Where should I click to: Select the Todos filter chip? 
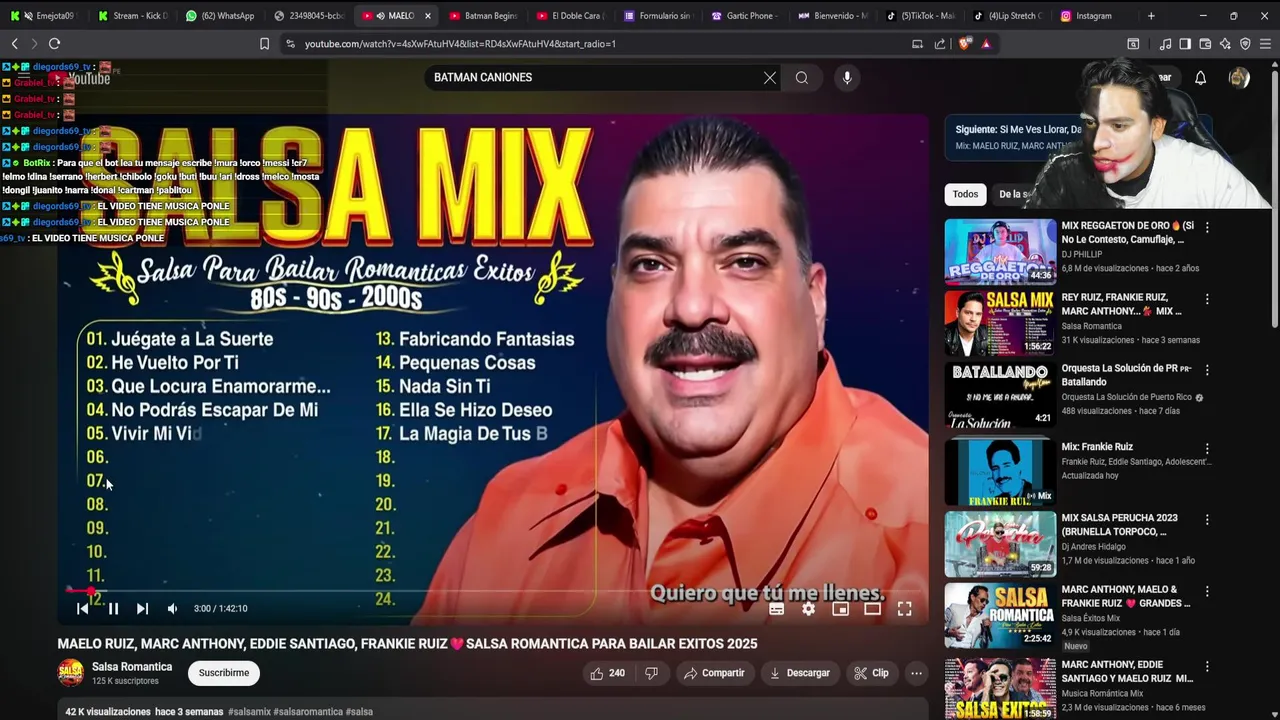tap(965, 194)
